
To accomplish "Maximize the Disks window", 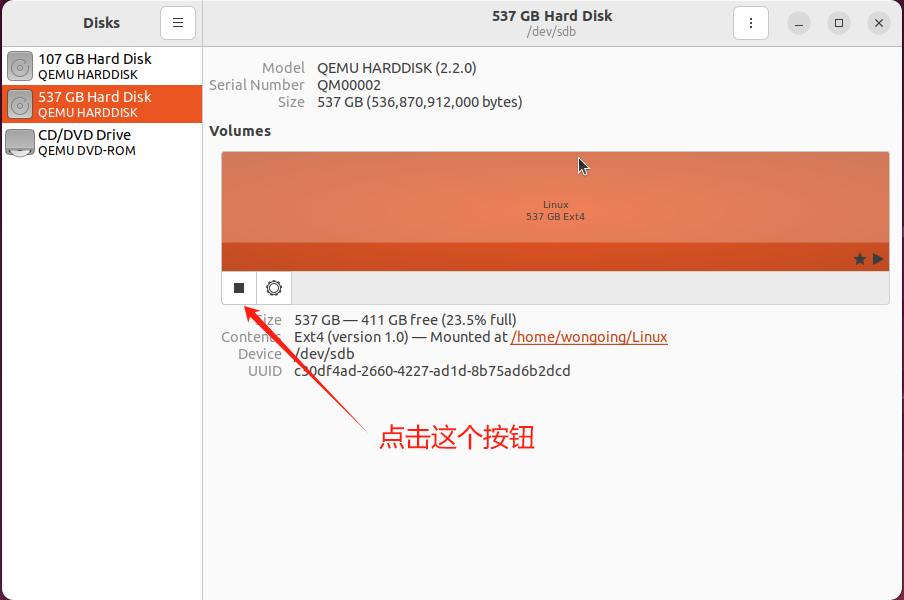I will click(x=839, y=23).
